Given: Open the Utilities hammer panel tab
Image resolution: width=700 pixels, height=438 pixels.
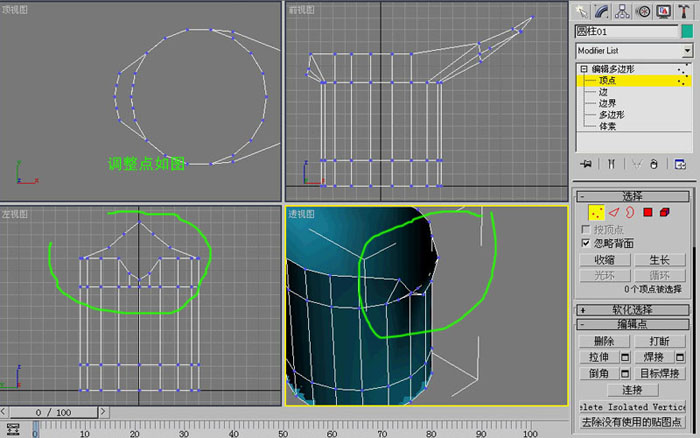Looking at the screenshot, I should pyautogui.click(x=683, y=11).
